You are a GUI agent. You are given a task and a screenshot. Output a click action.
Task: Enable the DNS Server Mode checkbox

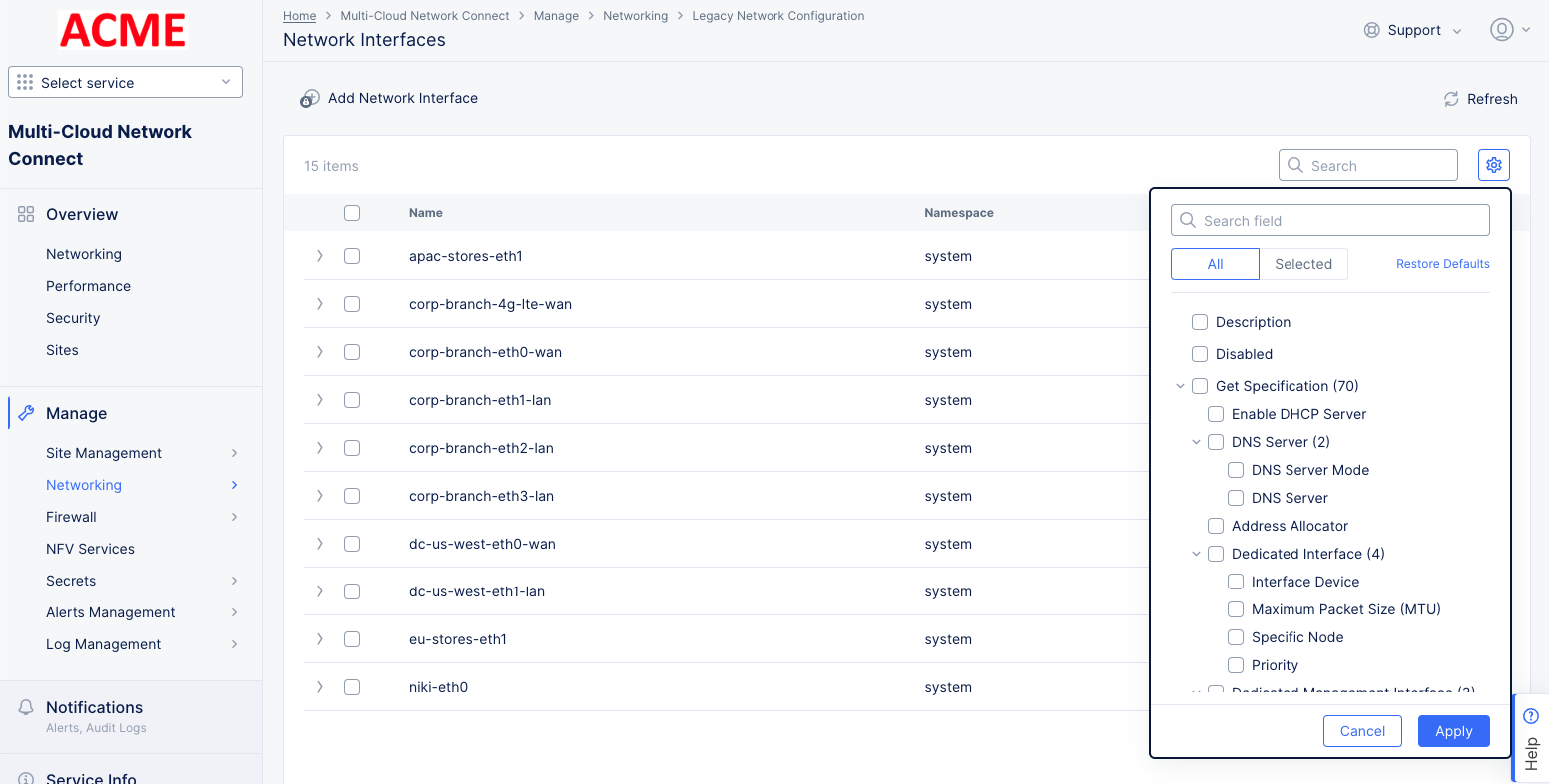1235,469
